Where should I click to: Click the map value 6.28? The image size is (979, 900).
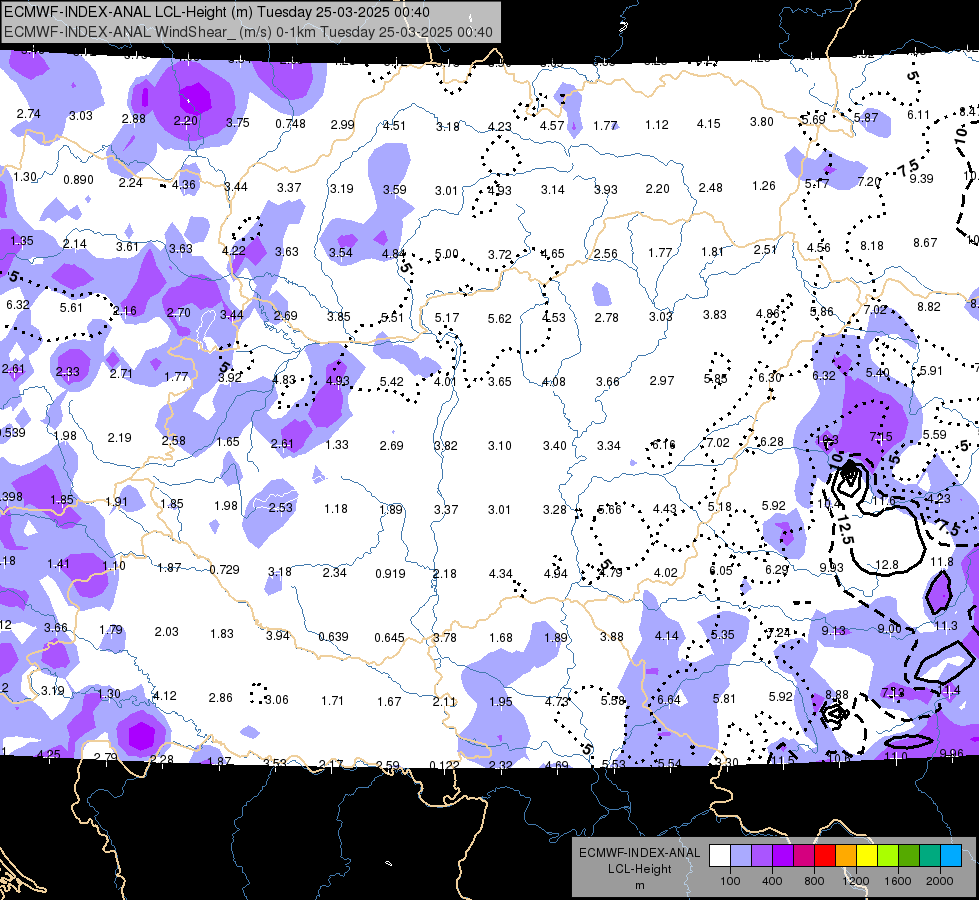pyautogui.click(x=772, y=442)
